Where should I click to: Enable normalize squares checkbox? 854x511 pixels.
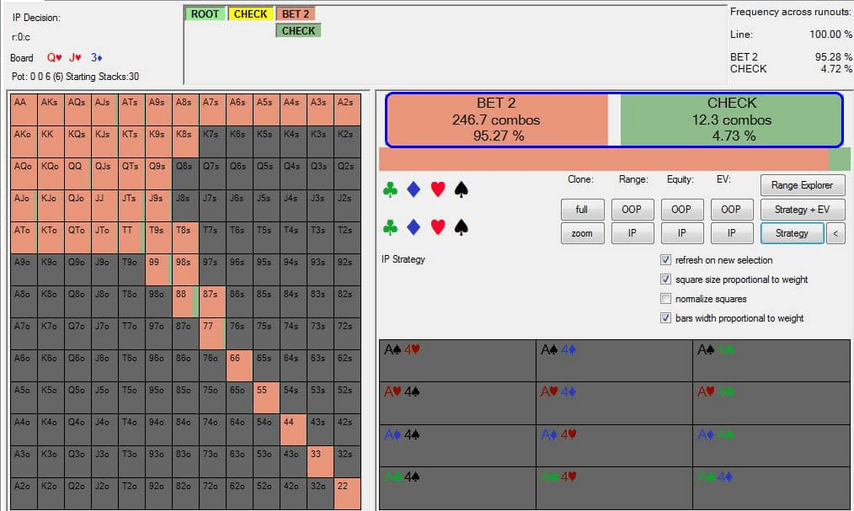click(666, 299)
